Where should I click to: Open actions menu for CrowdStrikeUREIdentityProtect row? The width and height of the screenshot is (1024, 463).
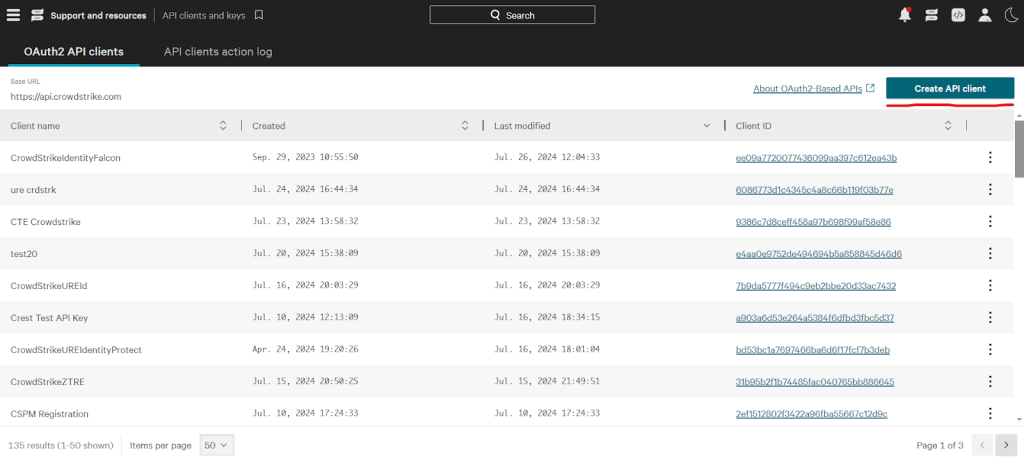coord(990,349)
